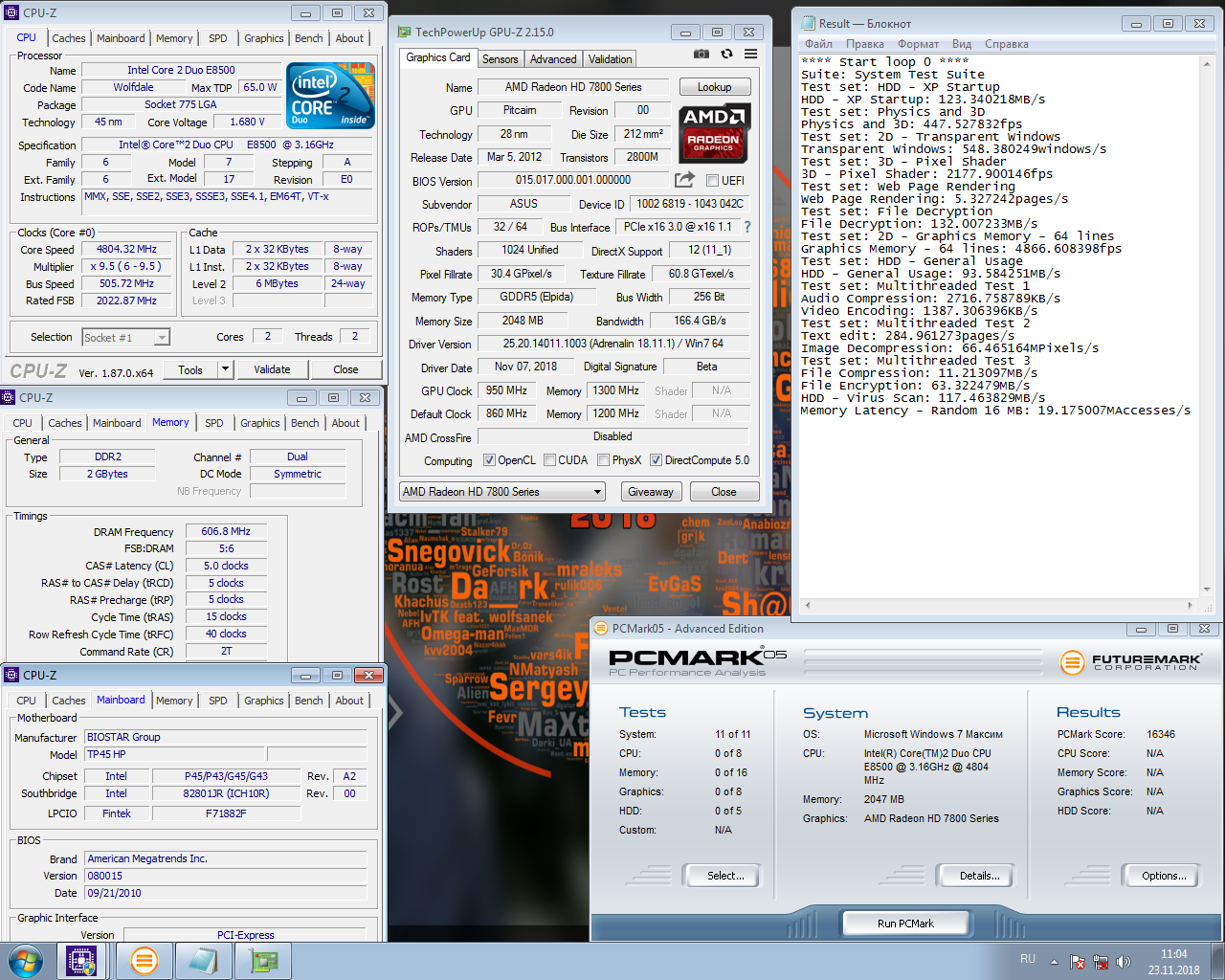
Task: Click the DRAM Frequency value 606.8 MHz
Action: [226, 531]
